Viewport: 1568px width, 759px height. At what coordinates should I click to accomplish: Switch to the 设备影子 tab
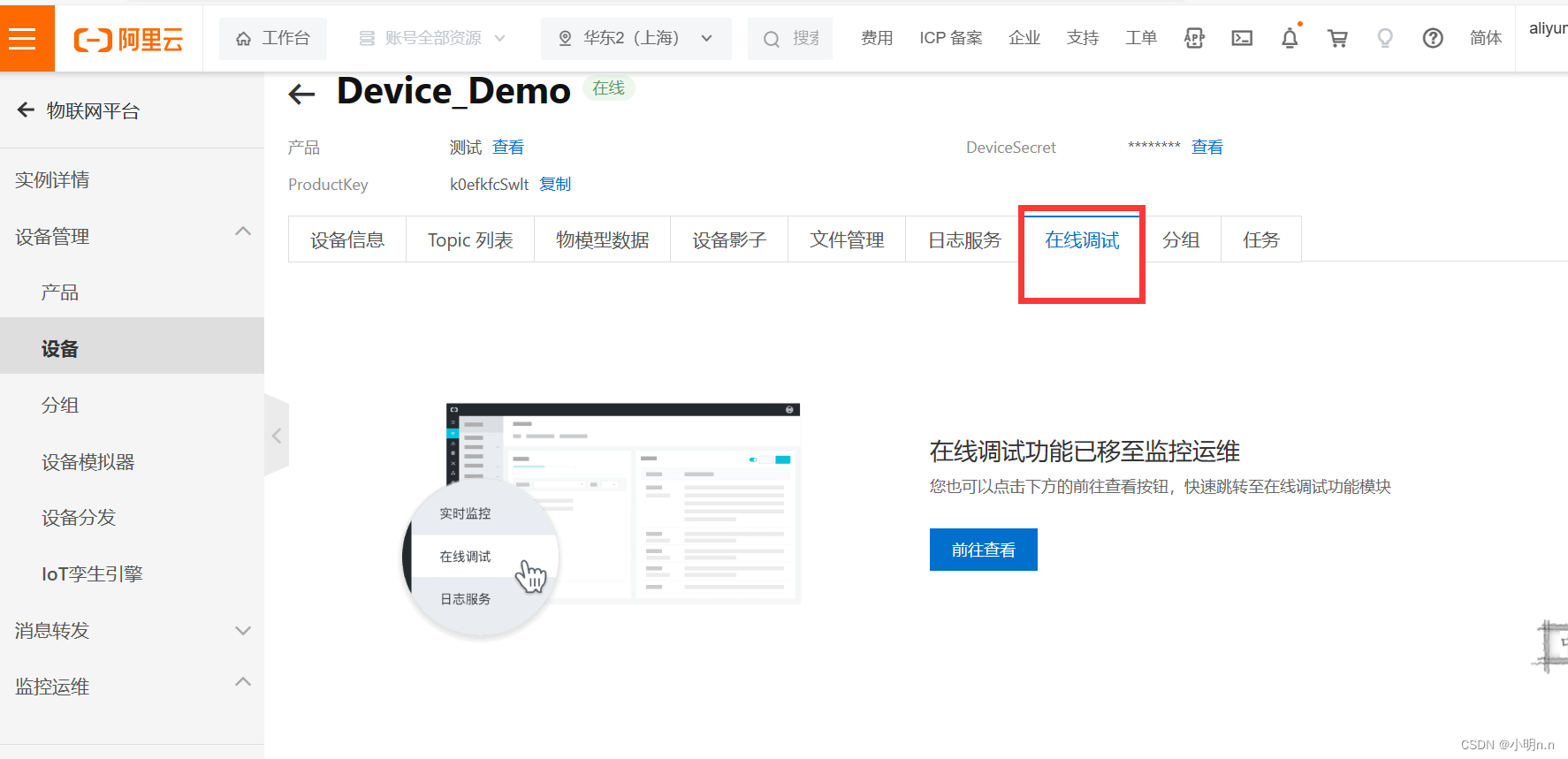click(729, 239)
